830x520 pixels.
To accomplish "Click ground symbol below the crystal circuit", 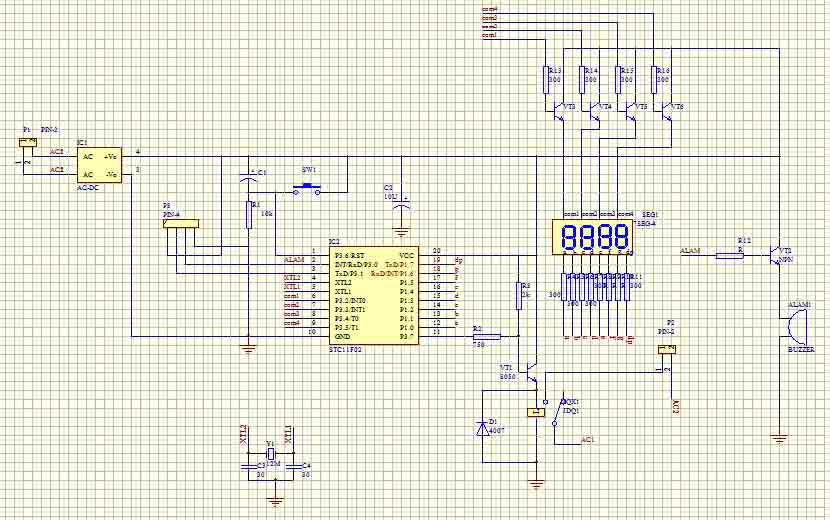I will point(275,501).
